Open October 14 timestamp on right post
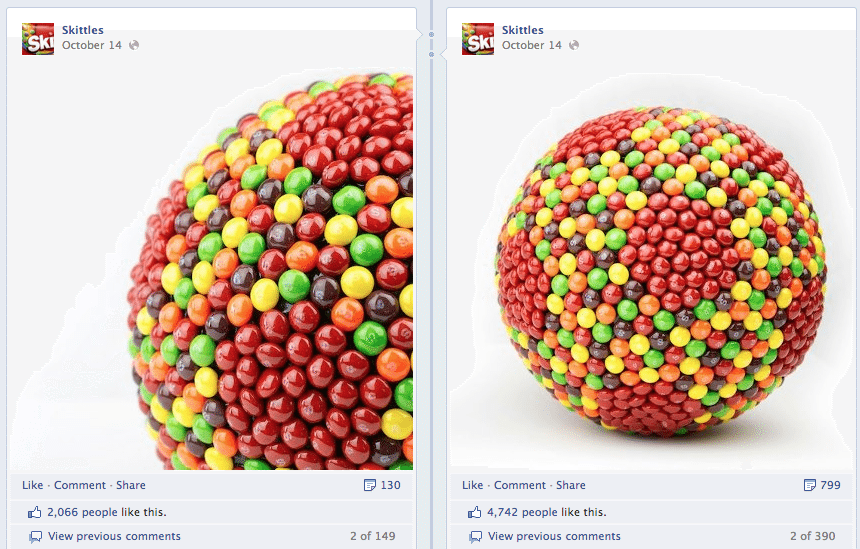860x549 pixels. 531,45
